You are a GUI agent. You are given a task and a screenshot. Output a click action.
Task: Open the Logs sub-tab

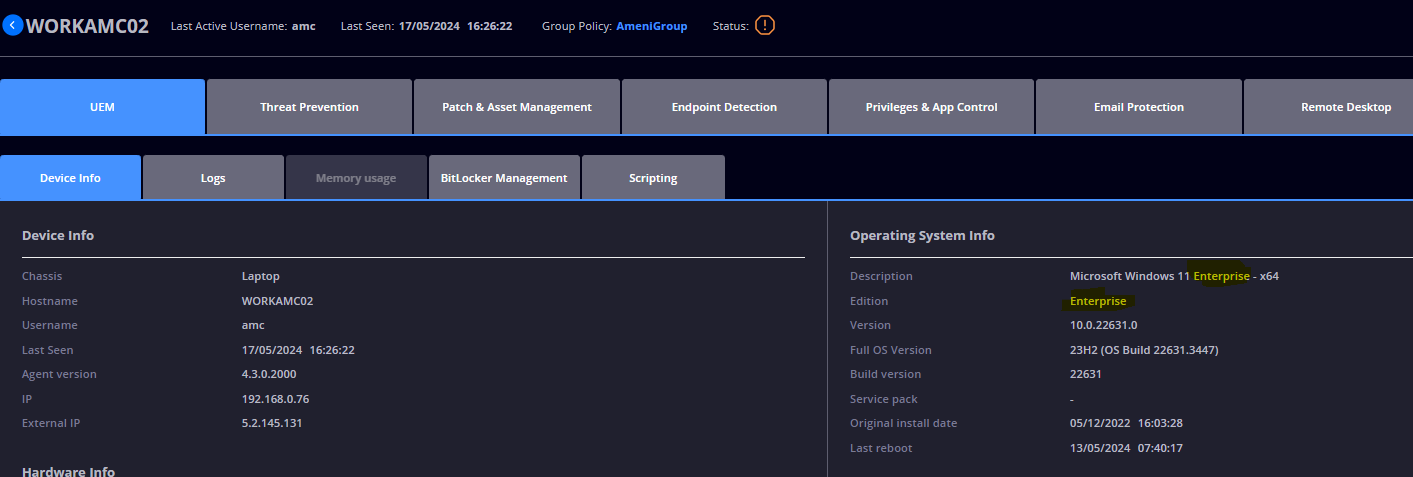pos(213,178)
